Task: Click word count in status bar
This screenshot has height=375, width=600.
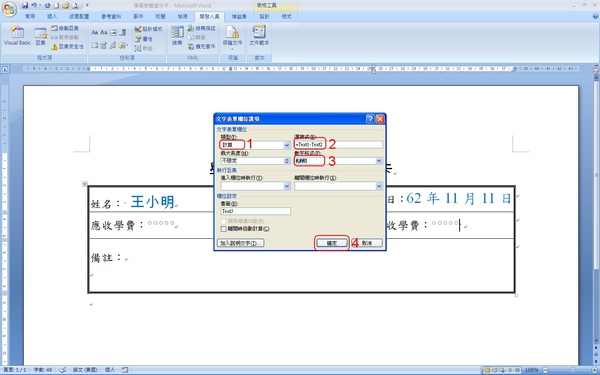Action: coord(43,370)
